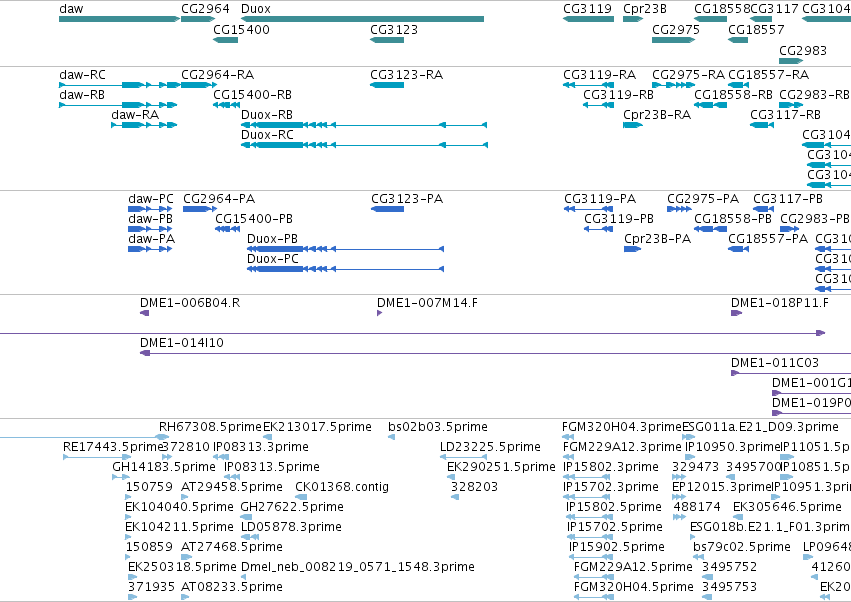This screenshot has height=602, width=851.
Task: Select the Cpr23B gene feature
Action: (633, 19)
